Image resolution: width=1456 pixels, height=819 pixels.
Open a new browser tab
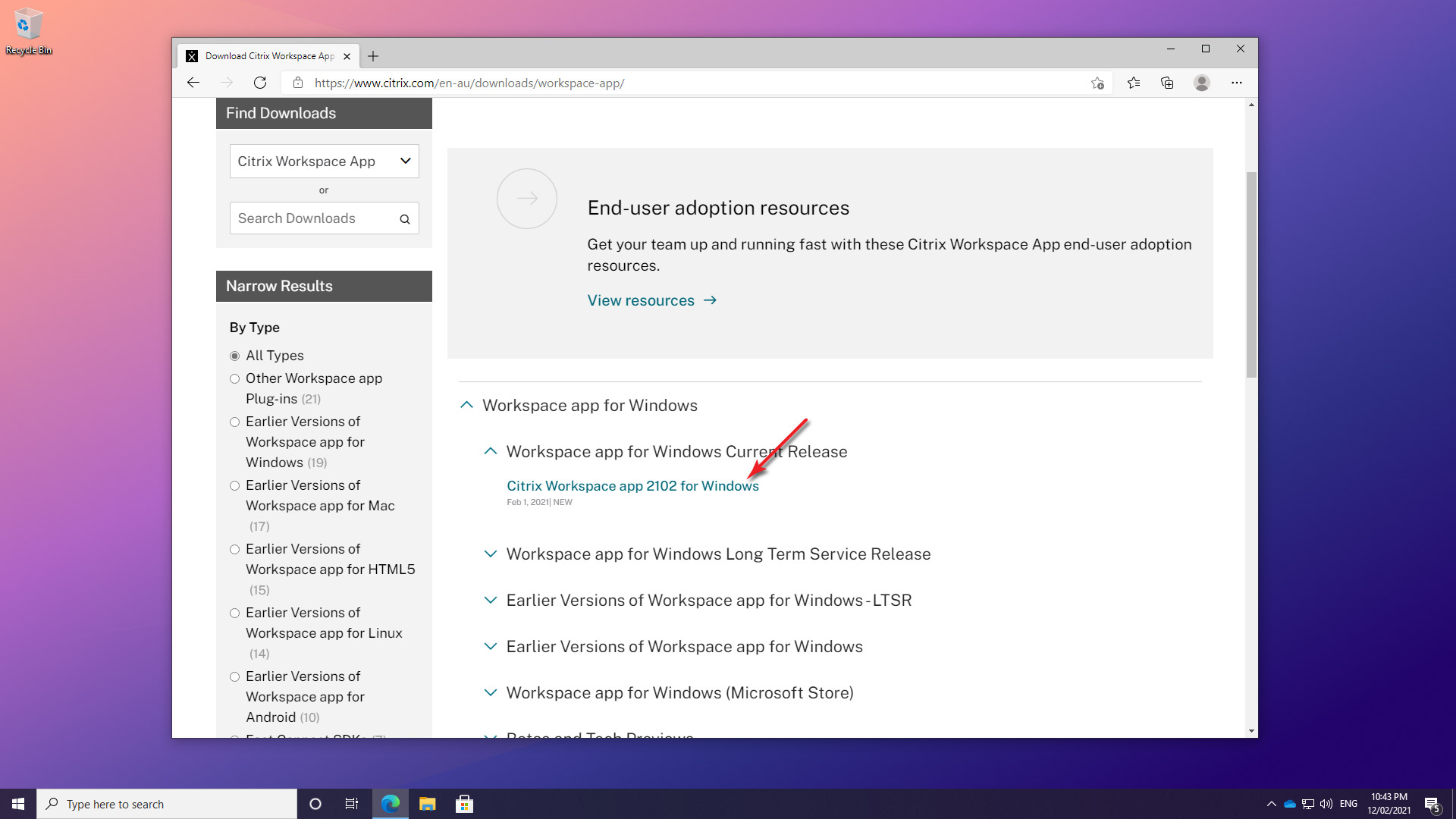pos(373,56)
